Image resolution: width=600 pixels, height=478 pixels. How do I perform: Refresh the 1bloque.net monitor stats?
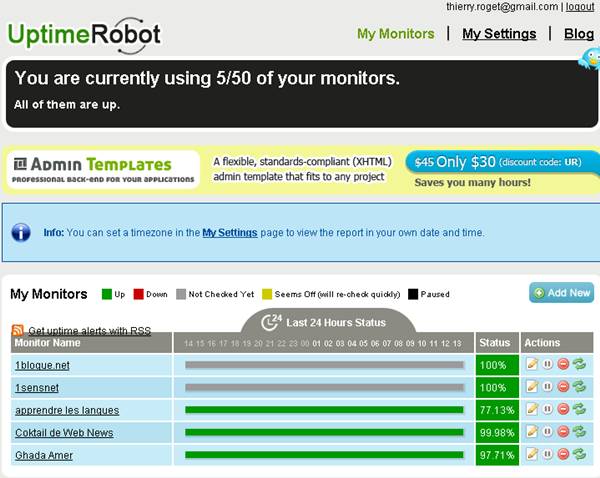(579, 364)
